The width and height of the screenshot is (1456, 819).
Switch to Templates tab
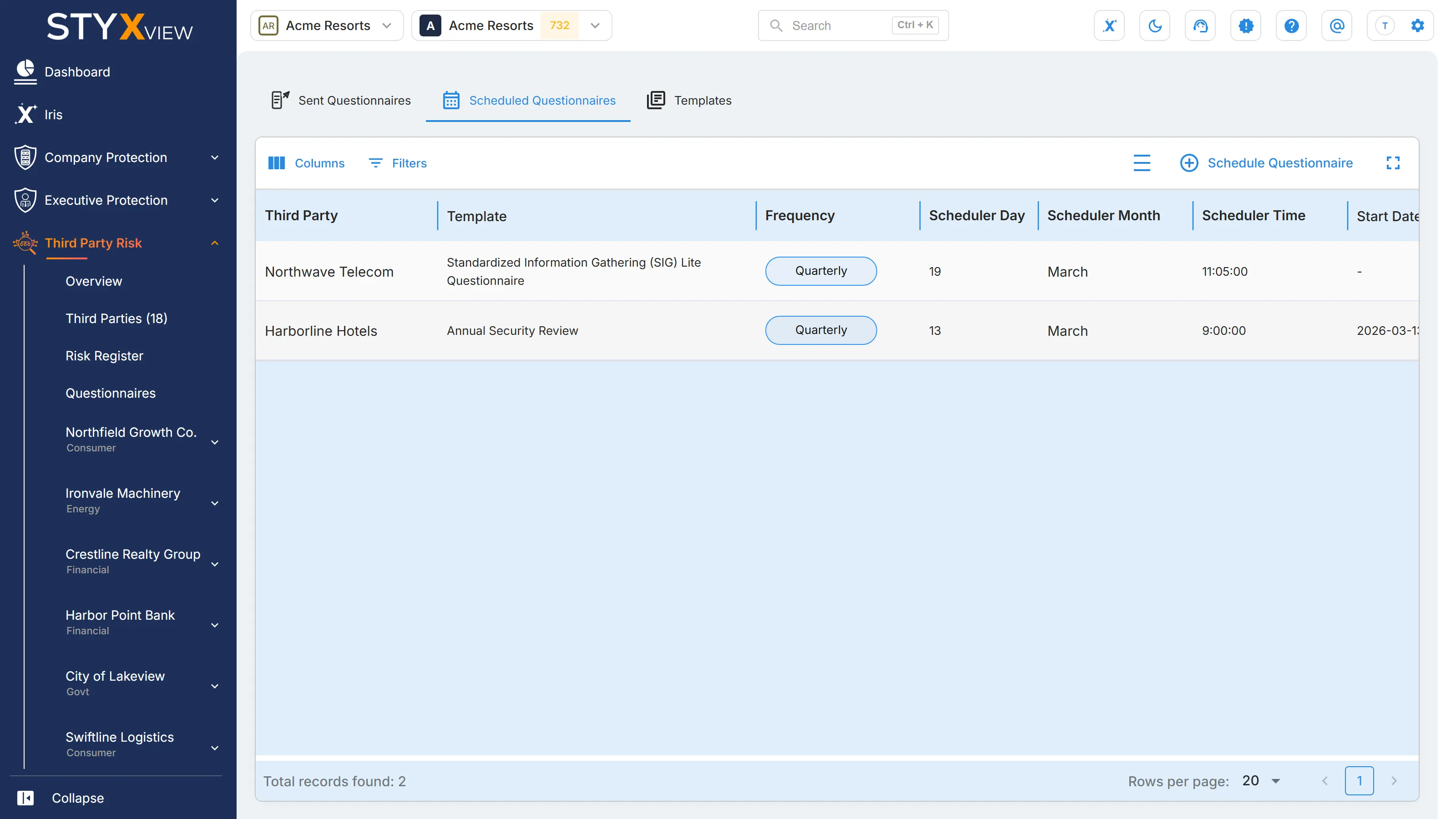[x=689, y=100]
